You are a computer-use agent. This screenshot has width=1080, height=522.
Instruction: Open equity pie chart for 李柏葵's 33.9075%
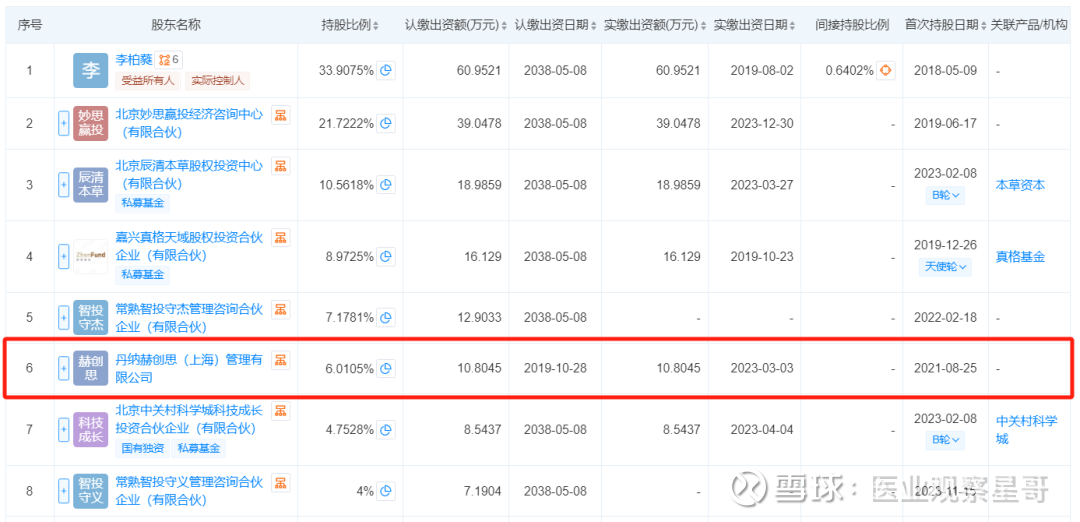pos(385,70)
